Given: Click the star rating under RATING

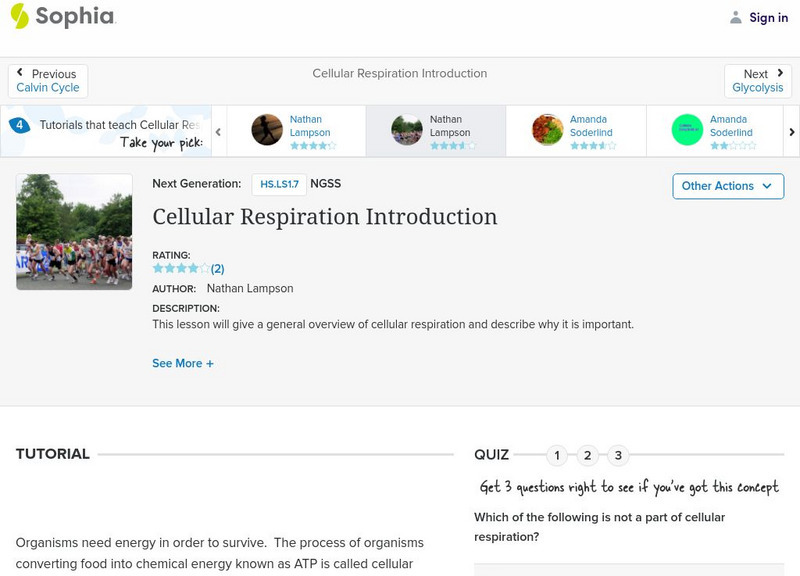Looking at the screenshot, I should [181, 269].
